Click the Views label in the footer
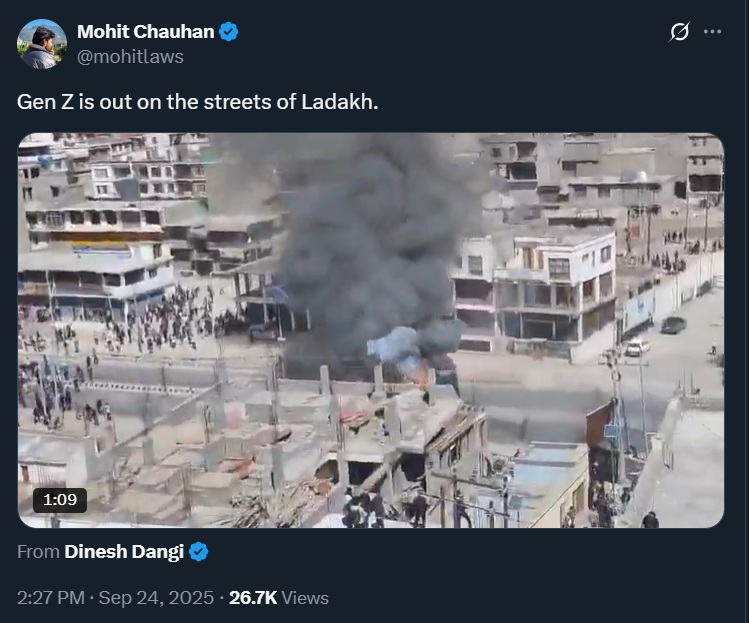Screen dimensions: 749x623 click(x=306, y=598)
